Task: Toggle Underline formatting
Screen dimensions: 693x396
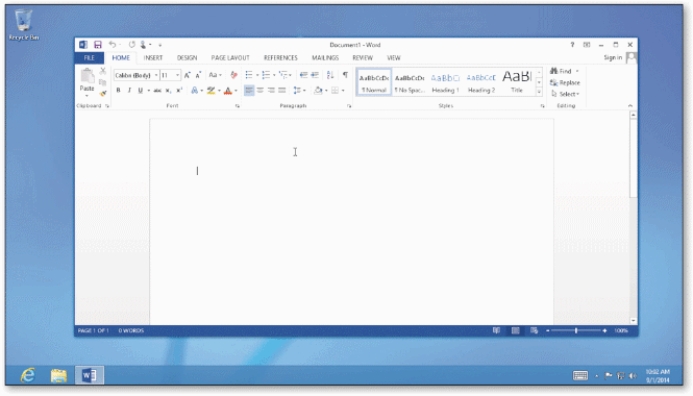Action: click(140, 90)
